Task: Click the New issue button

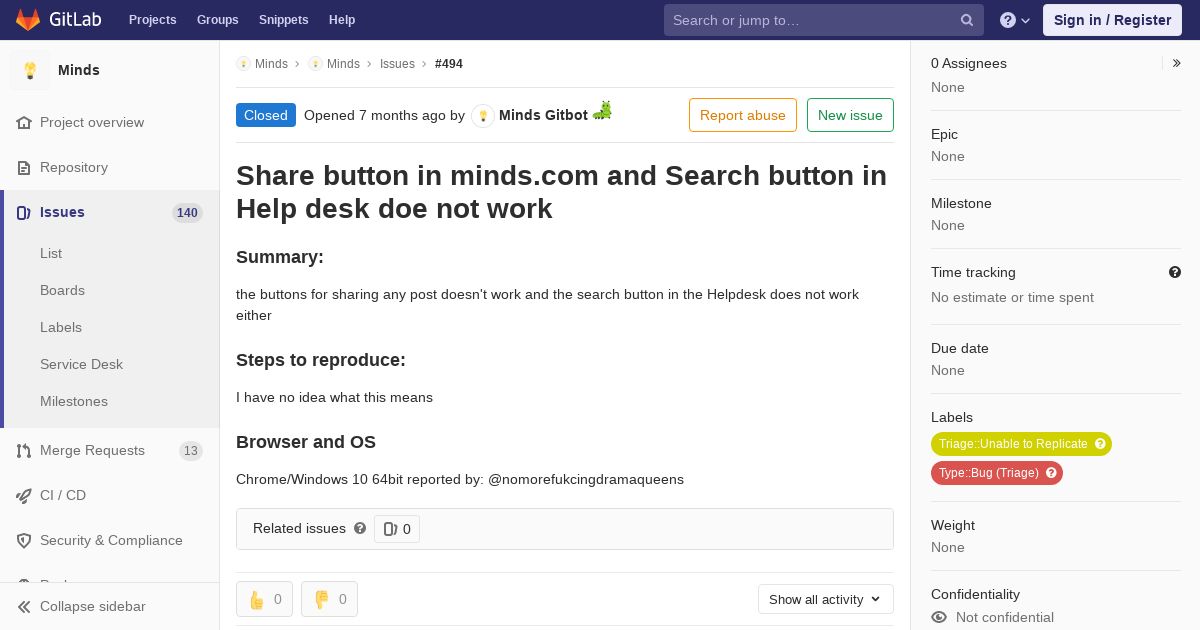Action: pyautogui.click(x=850, y=115)
